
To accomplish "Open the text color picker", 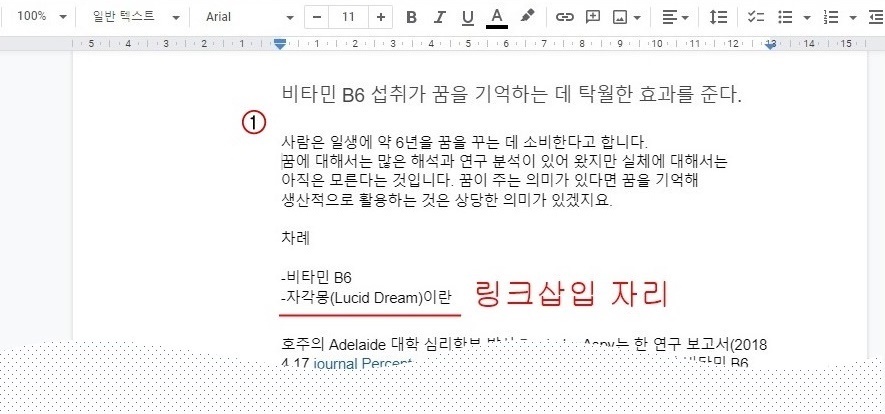I will (497, 17).
